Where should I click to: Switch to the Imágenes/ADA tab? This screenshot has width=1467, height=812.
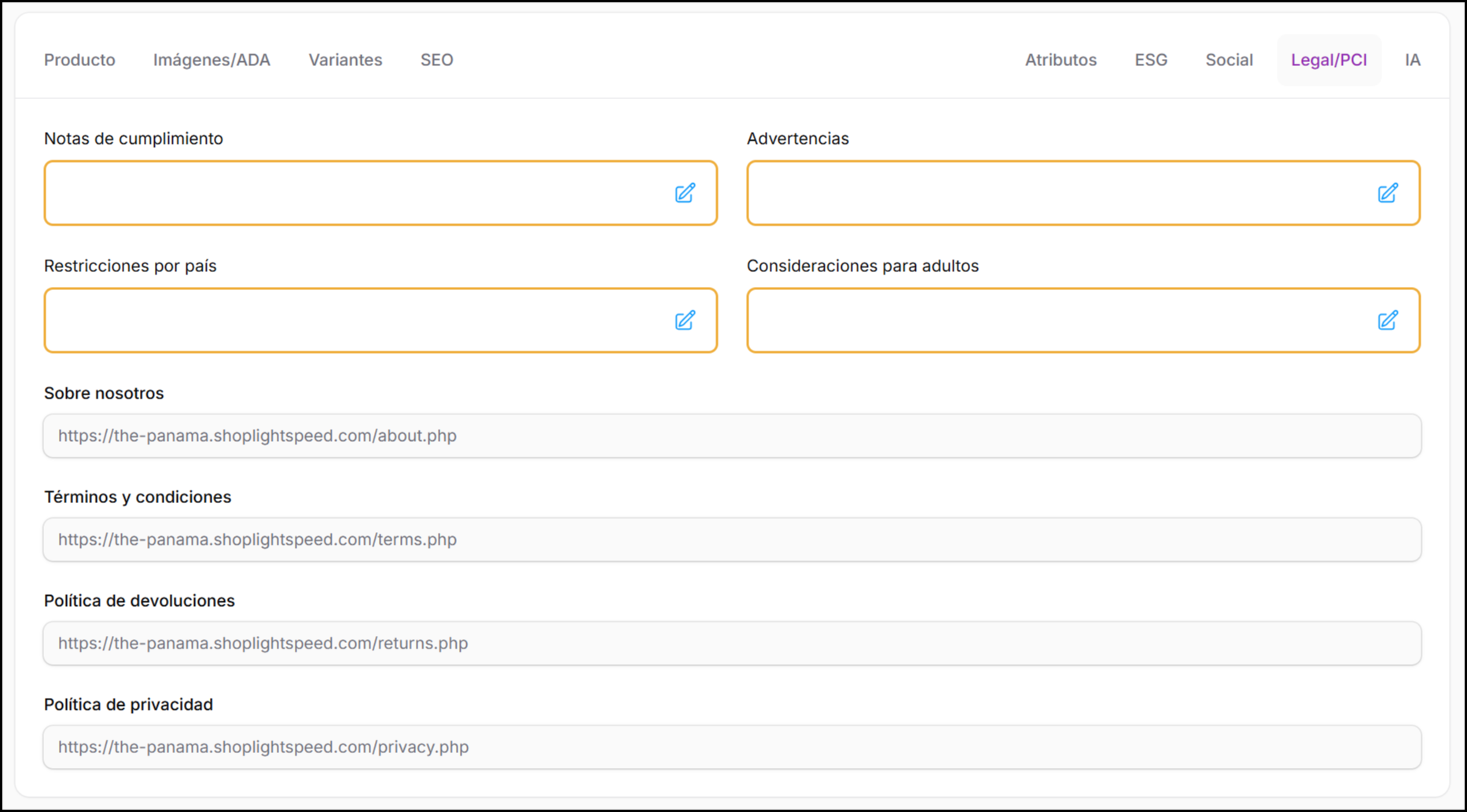(211, 60)
